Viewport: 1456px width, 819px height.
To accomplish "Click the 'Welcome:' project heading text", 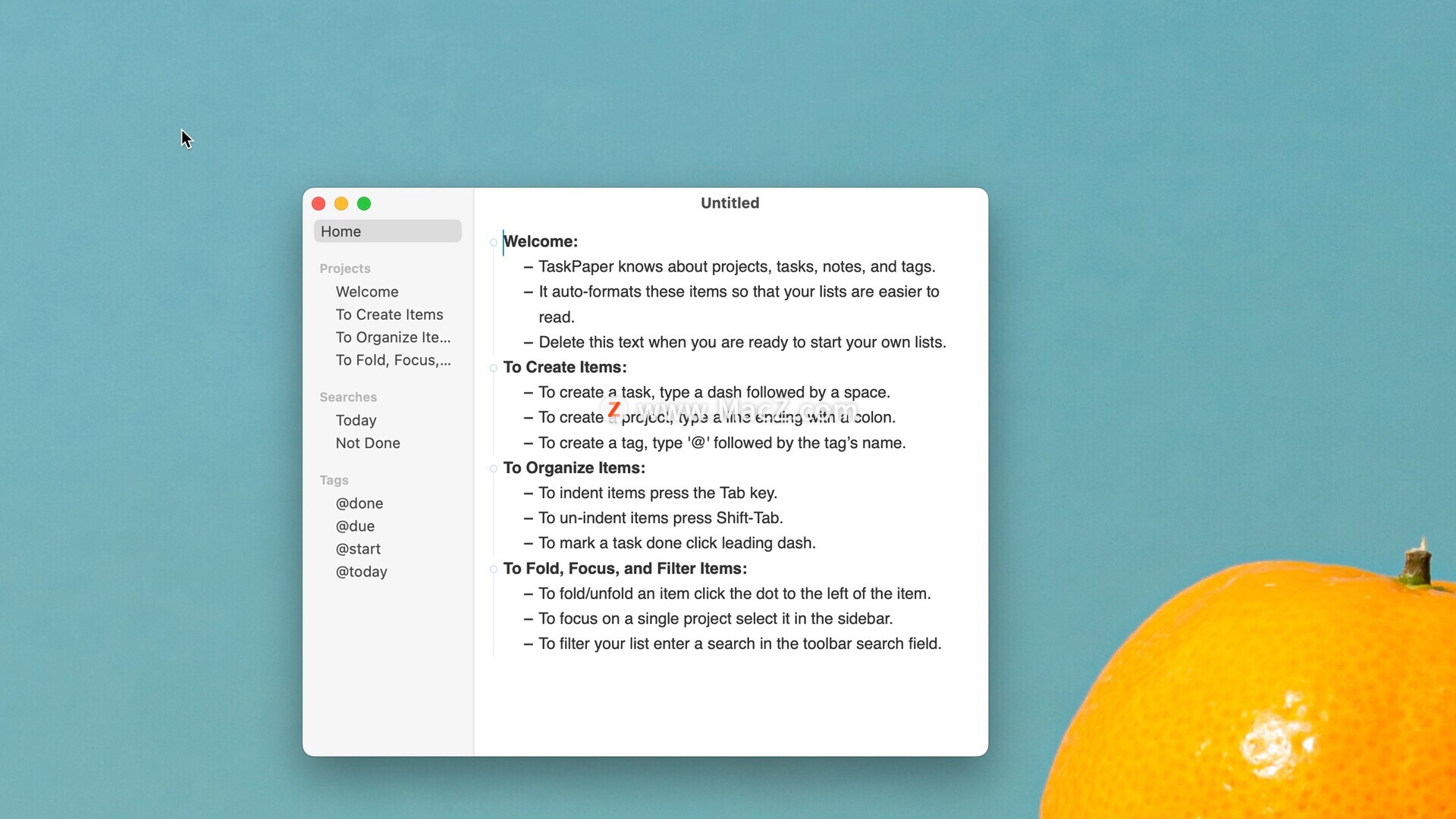I will point(541,241).
